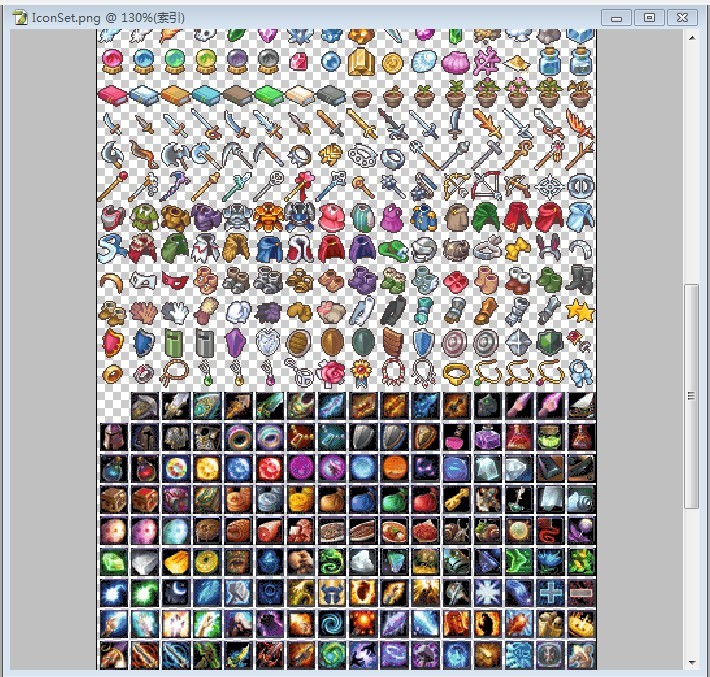The height and width of the screenshot is (677, 710).
Task: Select the orange planet orb icon
Action: coord(394,468)
